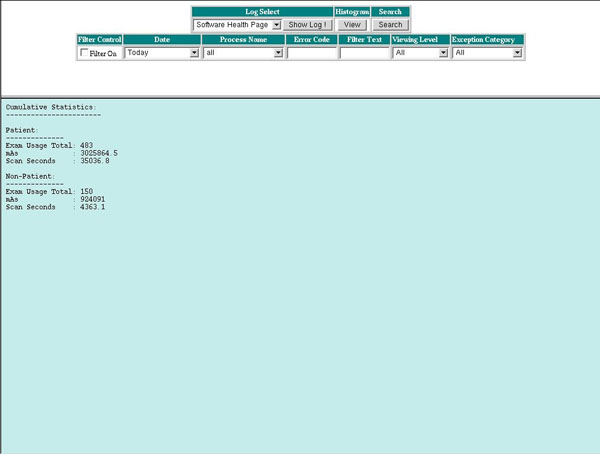
Task: Click the Cumulative Statistics heading text
Action: [x=51, y=107]
